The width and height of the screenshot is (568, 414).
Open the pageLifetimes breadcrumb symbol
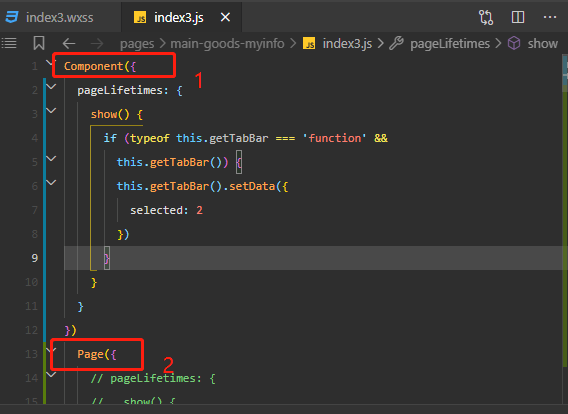[450, 44]
